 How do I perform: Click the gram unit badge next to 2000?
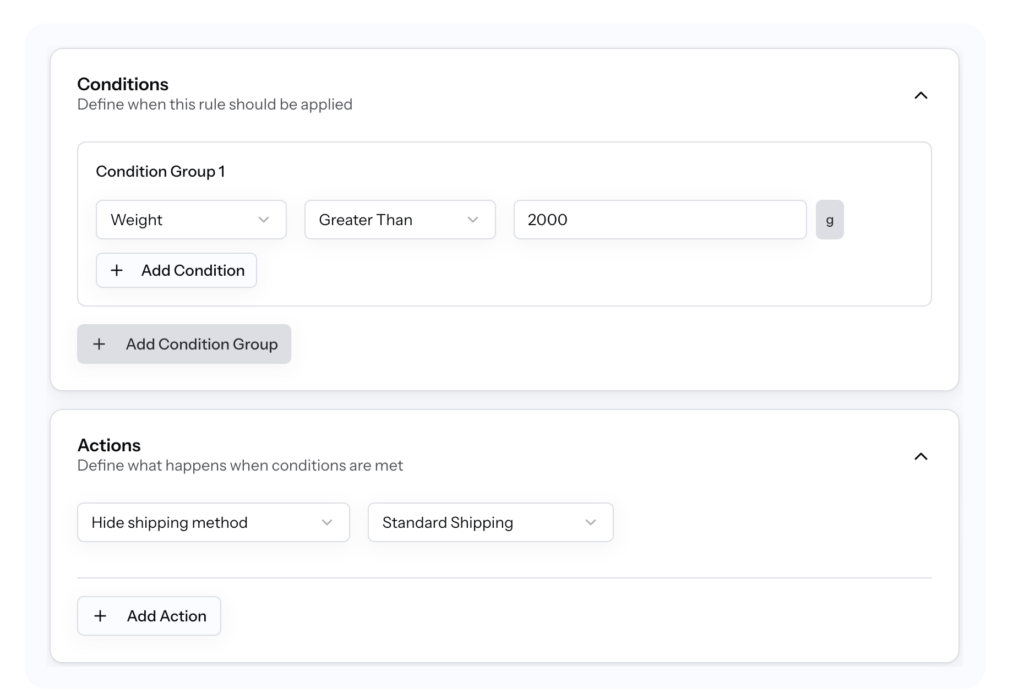[x=828, y=219]
